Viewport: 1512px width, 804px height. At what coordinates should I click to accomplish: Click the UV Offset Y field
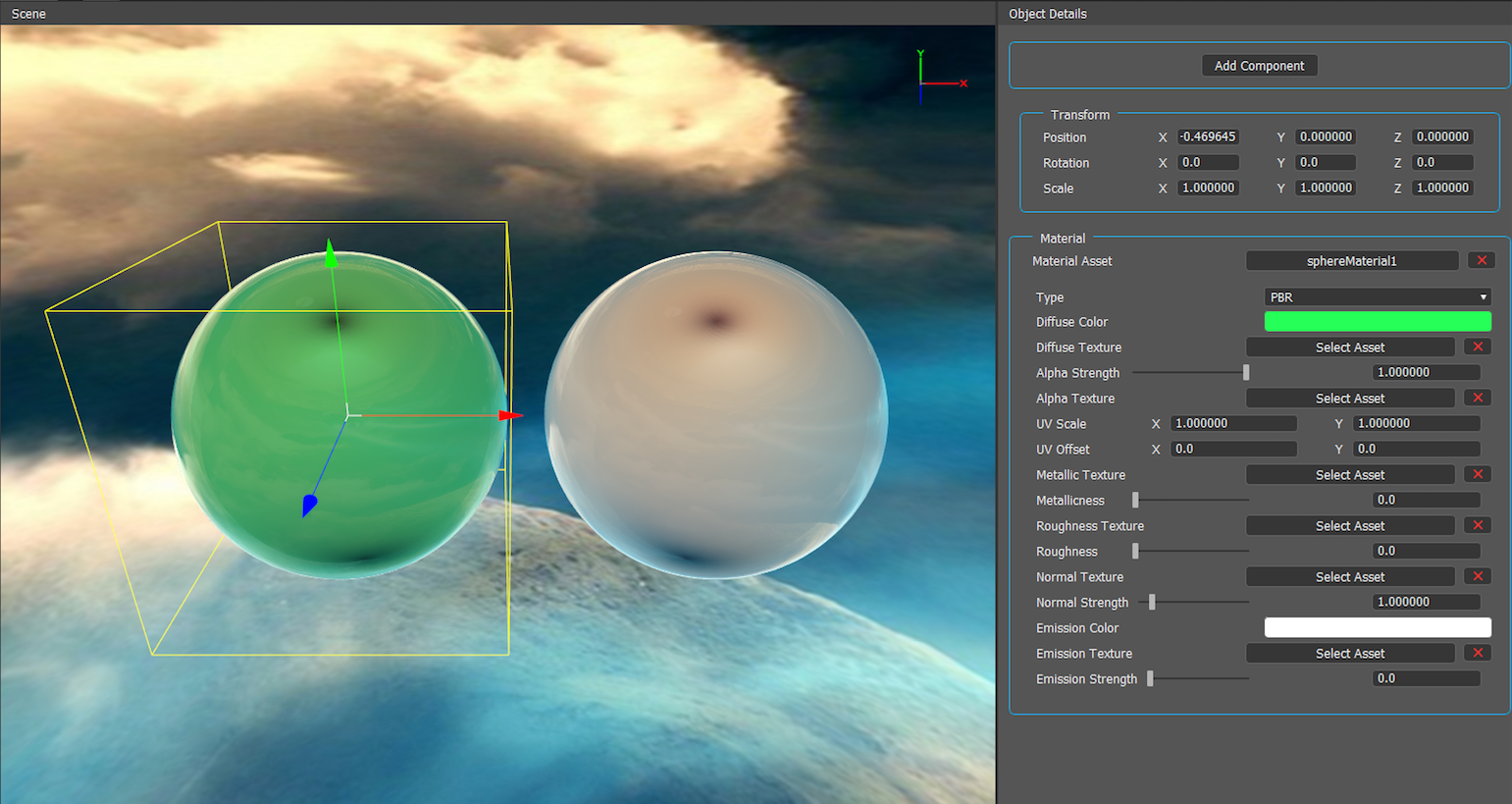(x=1416, y=449)
